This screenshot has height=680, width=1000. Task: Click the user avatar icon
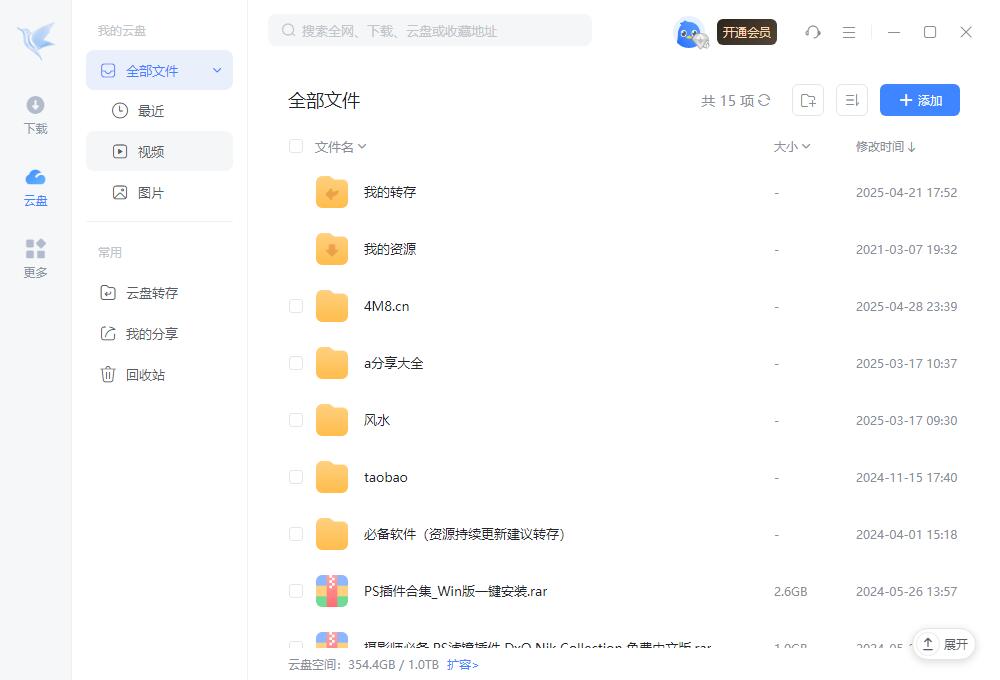click(690, 32)
